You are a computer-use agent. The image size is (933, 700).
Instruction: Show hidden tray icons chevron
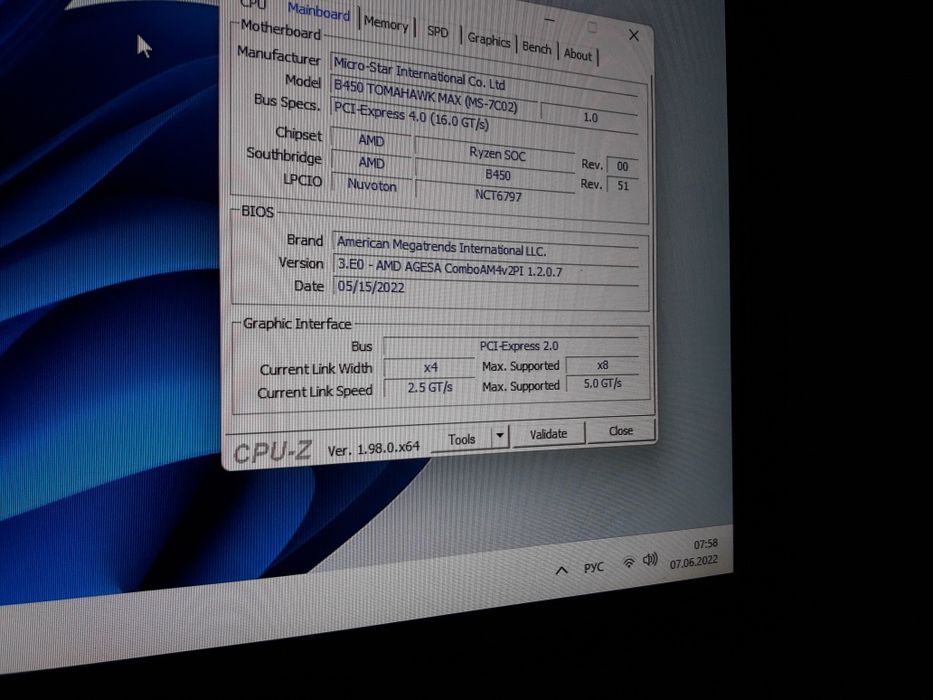pos(561,570)
